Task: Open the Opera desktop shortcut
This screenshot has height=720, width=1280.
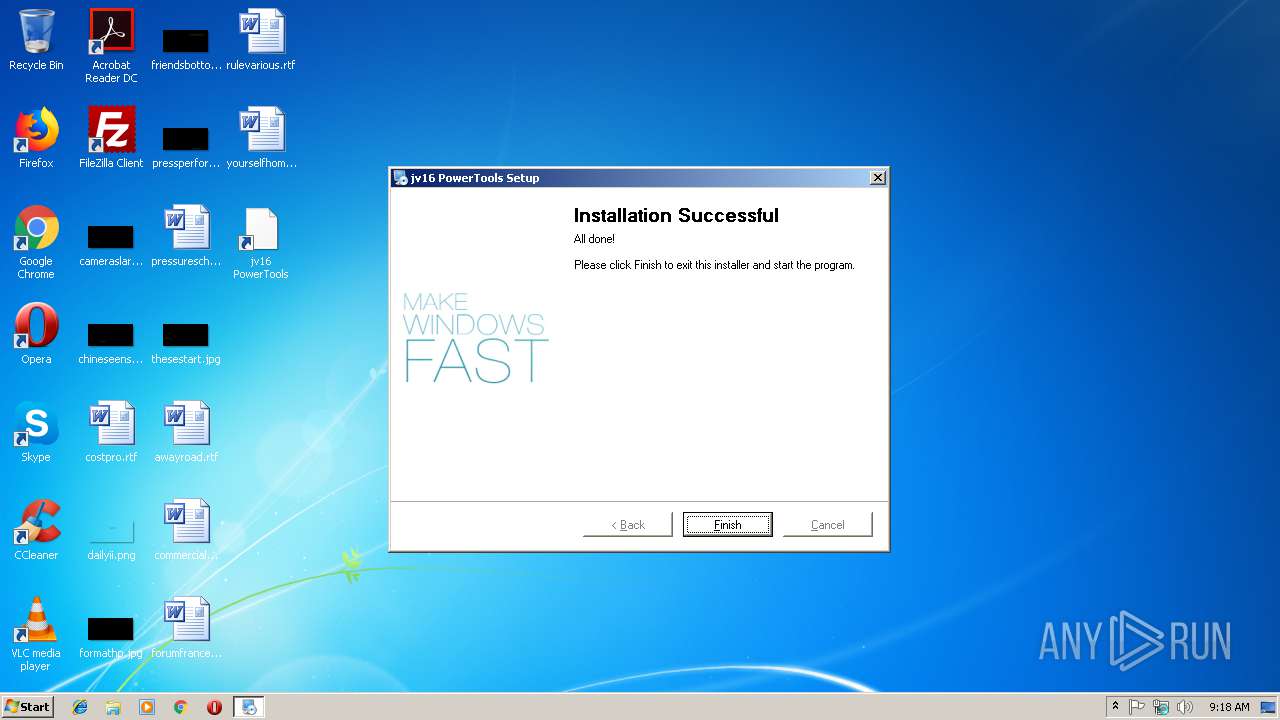Action: click(x=36, y=334)
